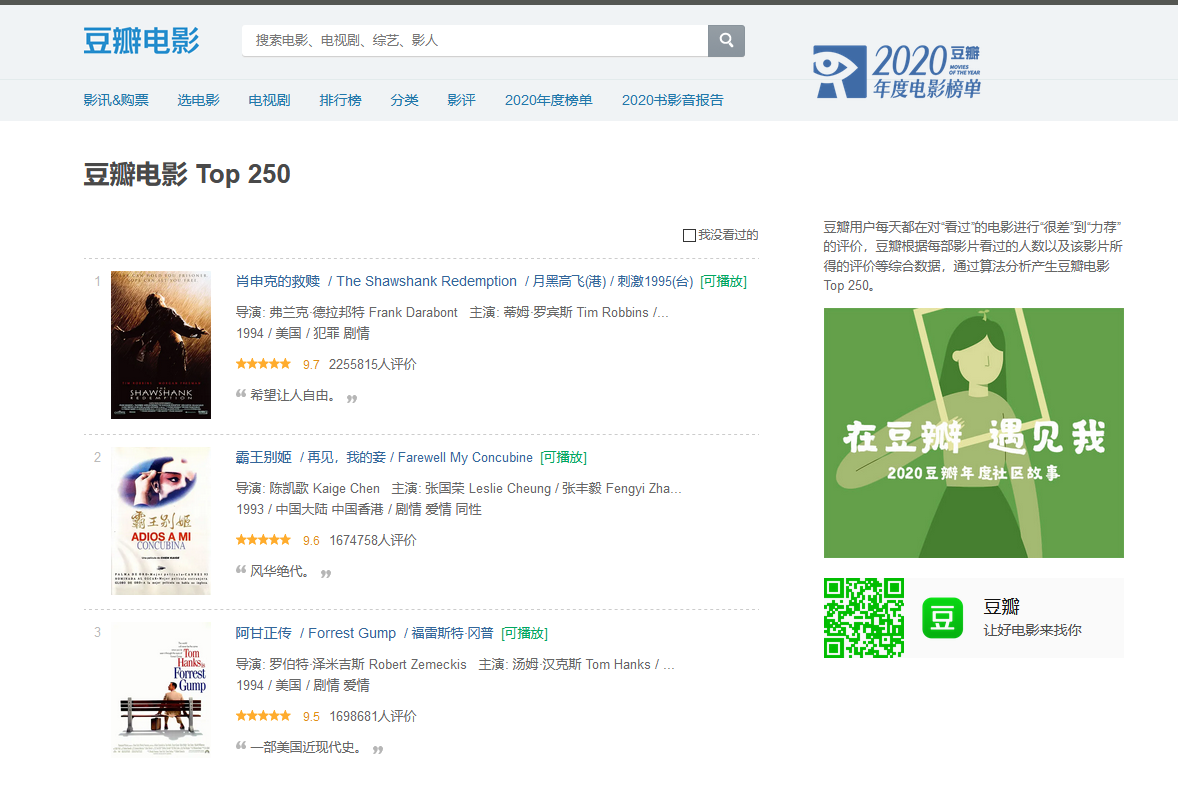Open the 影评 navigation item
This screenshot has height=785, width=1178.
[x=461, y=100]
